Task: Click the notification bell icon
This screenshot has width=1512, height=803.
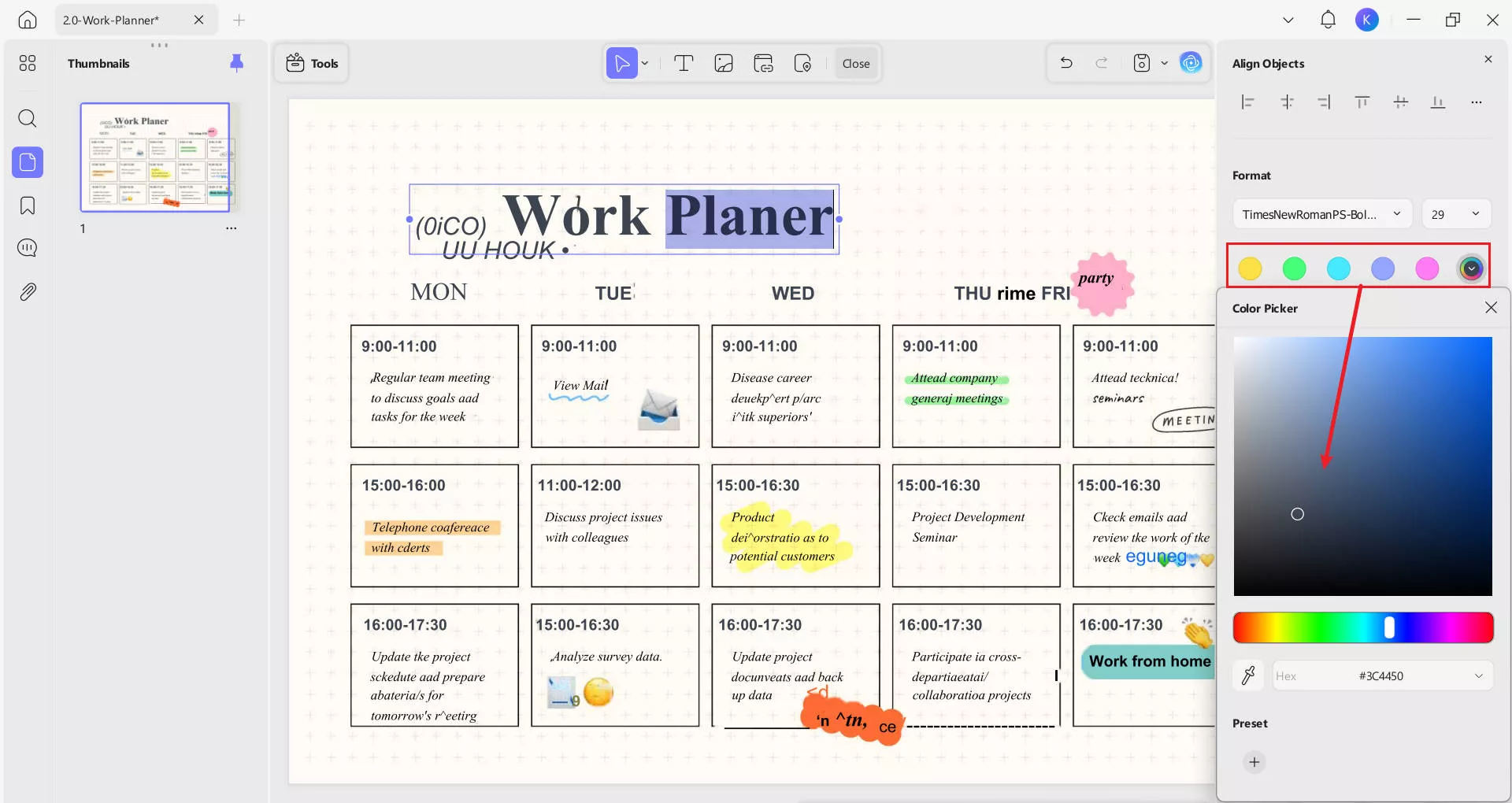Action: click(x=1328, y=20)
